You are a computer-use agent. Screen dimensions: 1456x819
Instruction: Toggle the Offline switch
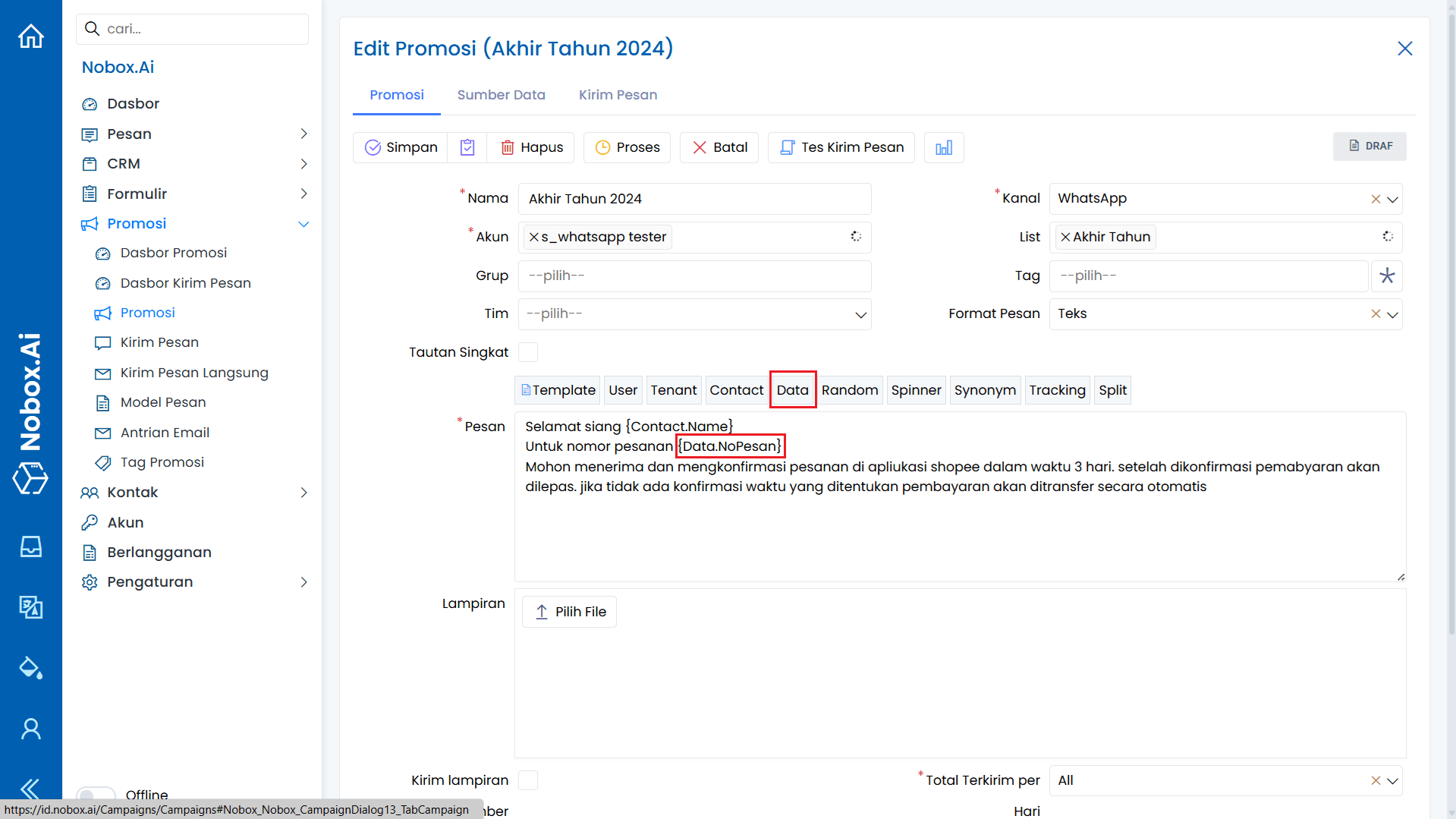pos(96,795)
